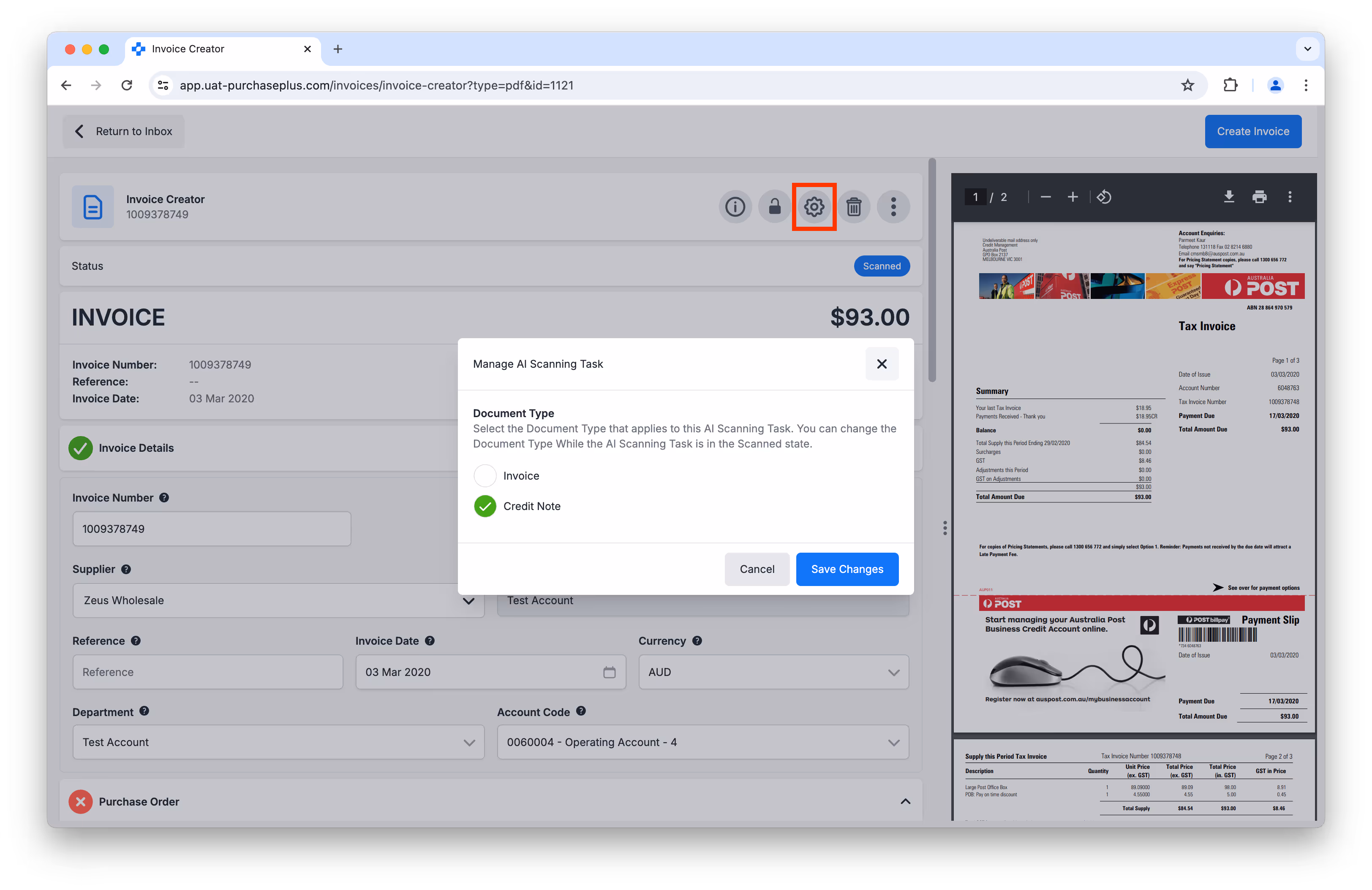Rotate the PDF page

point(1104,197)
